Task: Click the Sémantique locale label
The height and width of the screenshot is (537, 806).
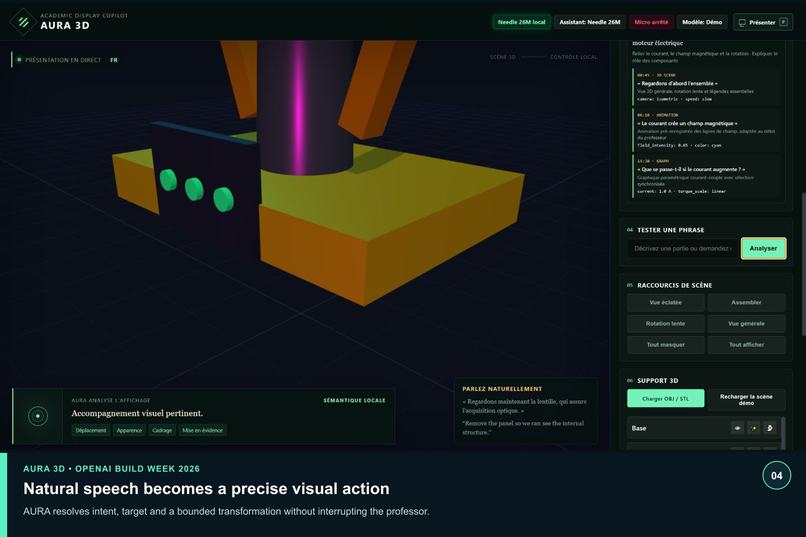Action: 354,400
